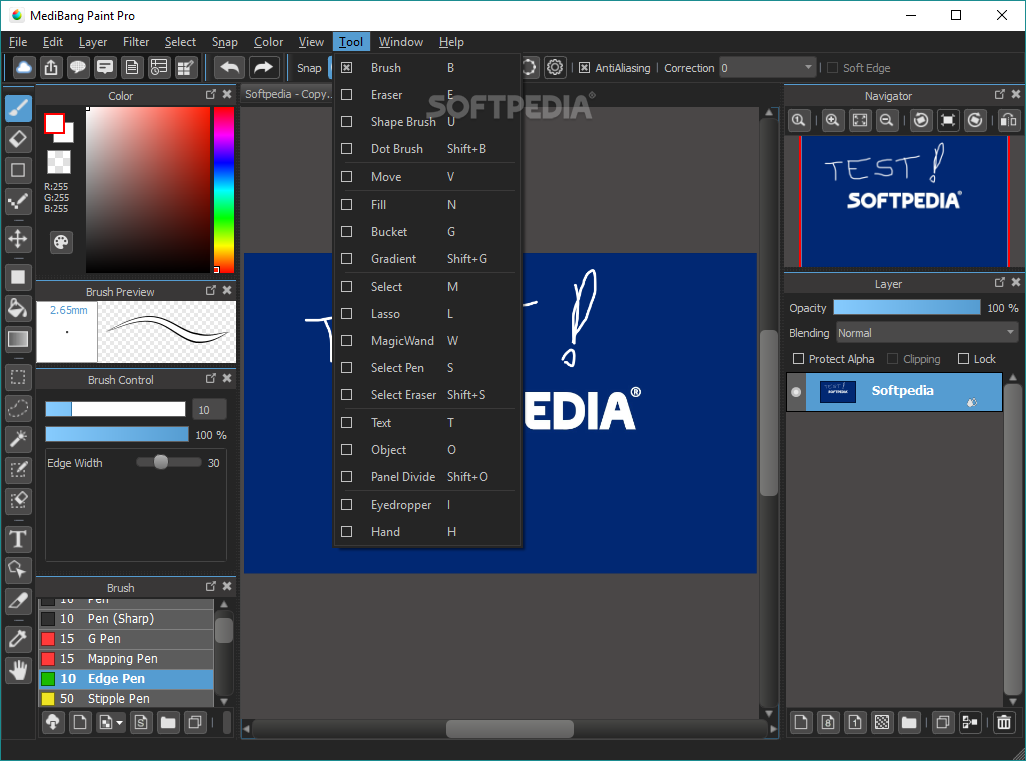
Task: Click the rainbow hue bar
Action: point(224,190)
